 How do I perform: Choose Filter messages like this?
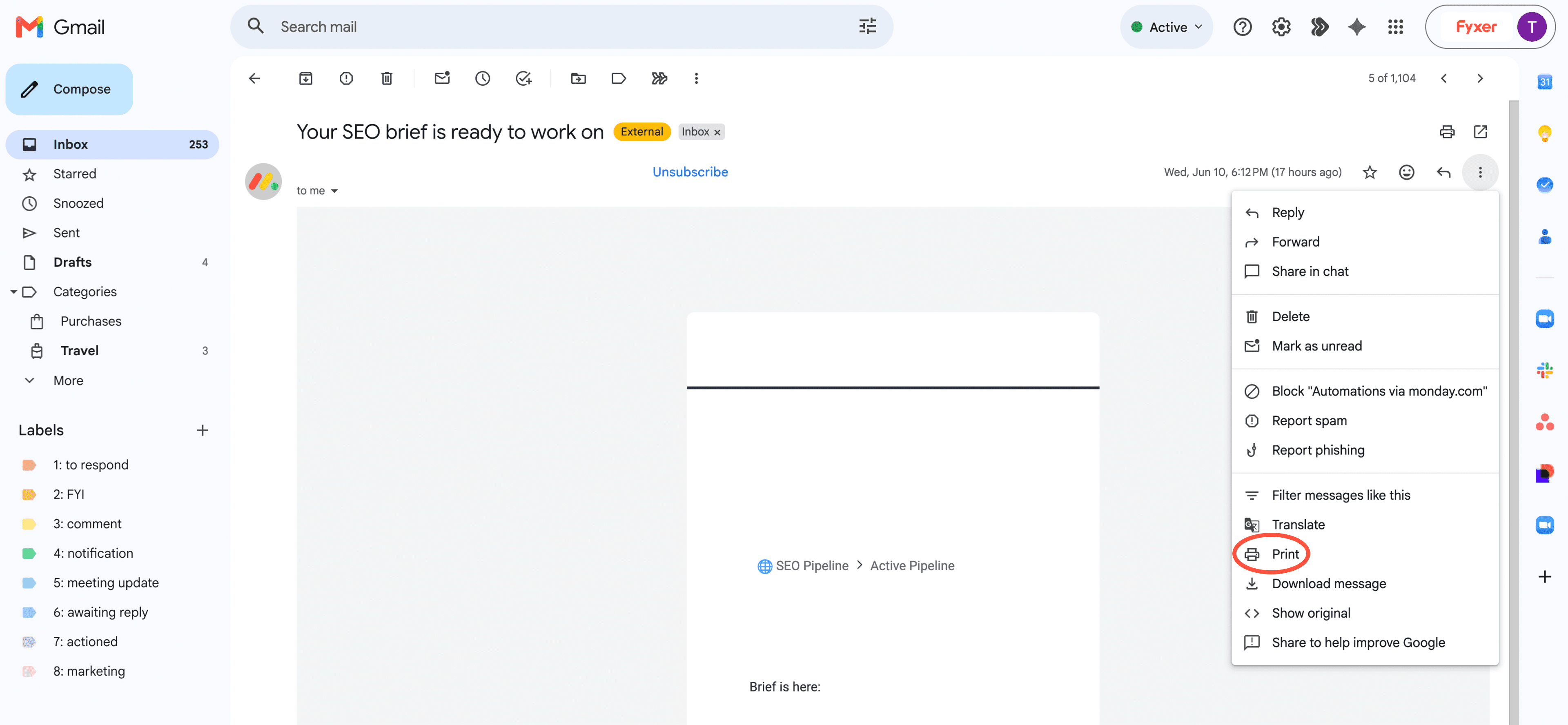coord(1365,495)
